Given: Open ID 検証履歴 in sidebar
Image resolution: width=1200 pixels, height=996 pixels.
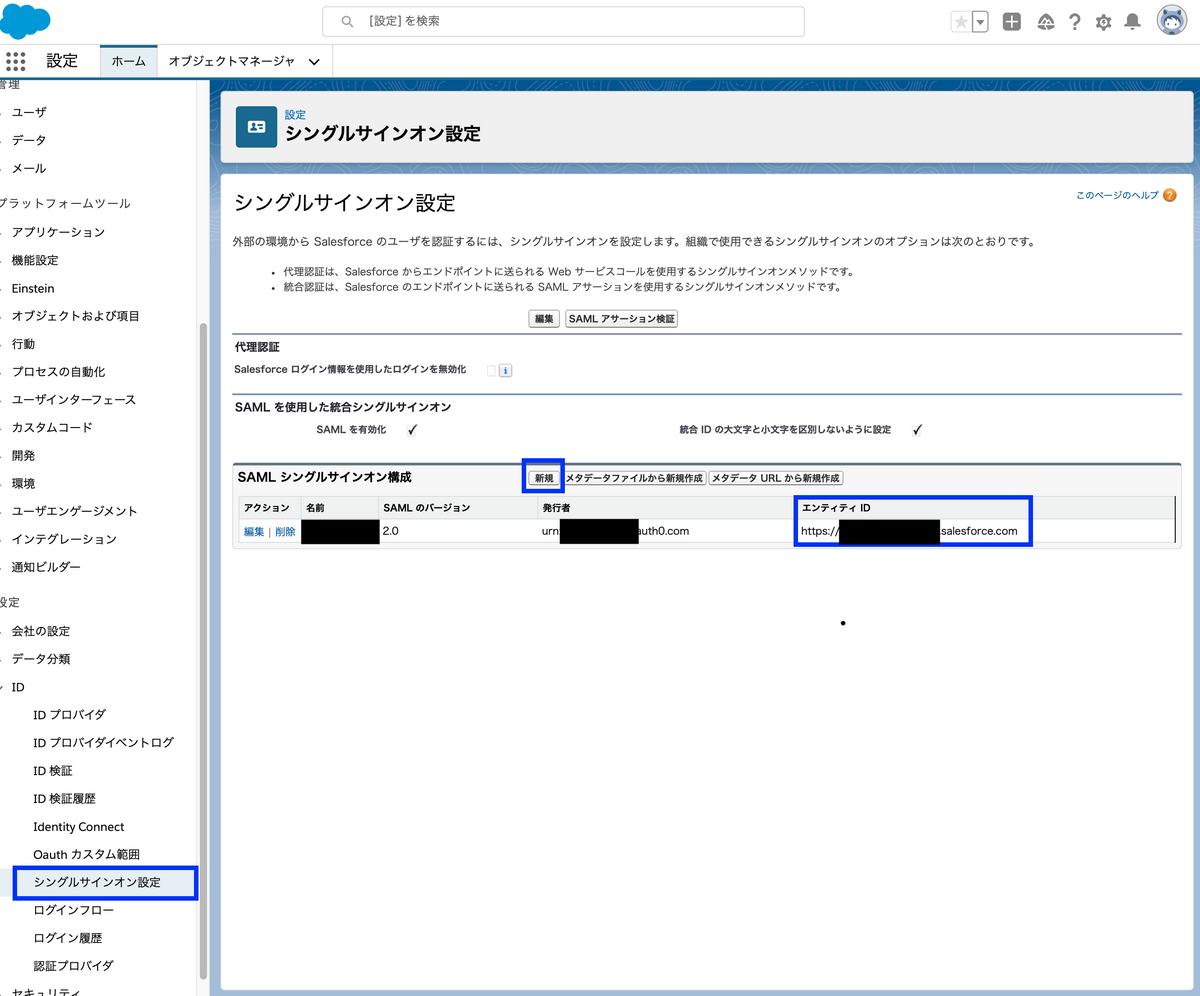Looking at the screenshot, I should pos(64,799).
